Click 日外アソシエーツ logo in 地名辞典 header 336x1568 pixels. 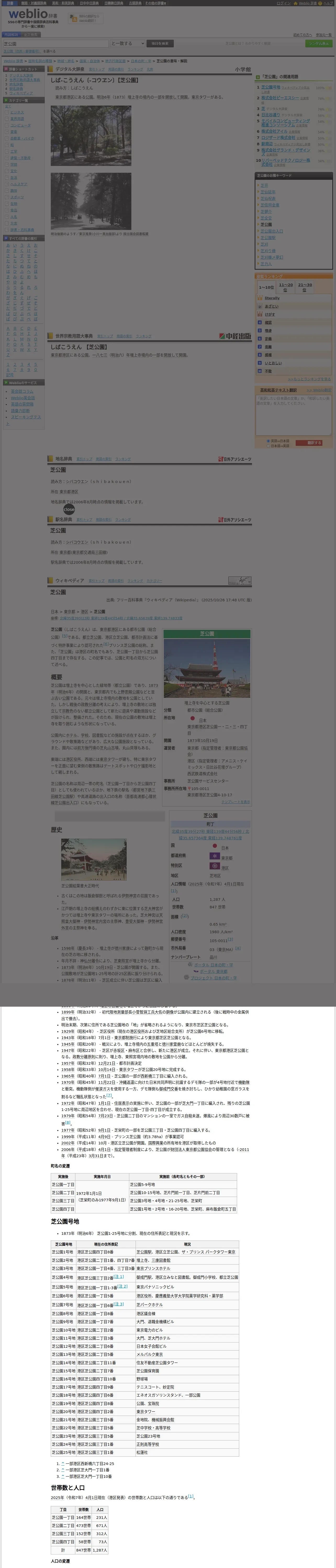(235, 459)
